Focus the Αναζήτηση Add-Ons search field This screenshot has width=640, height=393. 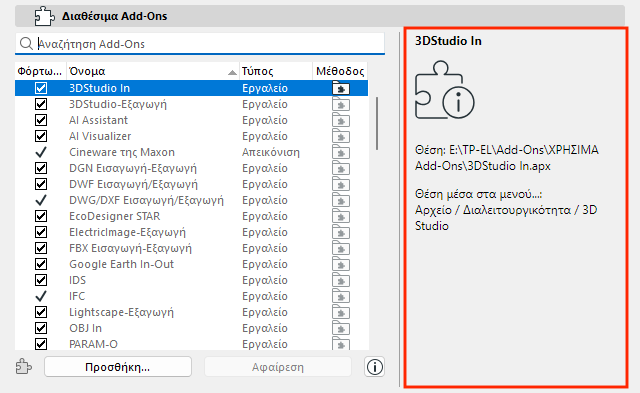[200, 44]
